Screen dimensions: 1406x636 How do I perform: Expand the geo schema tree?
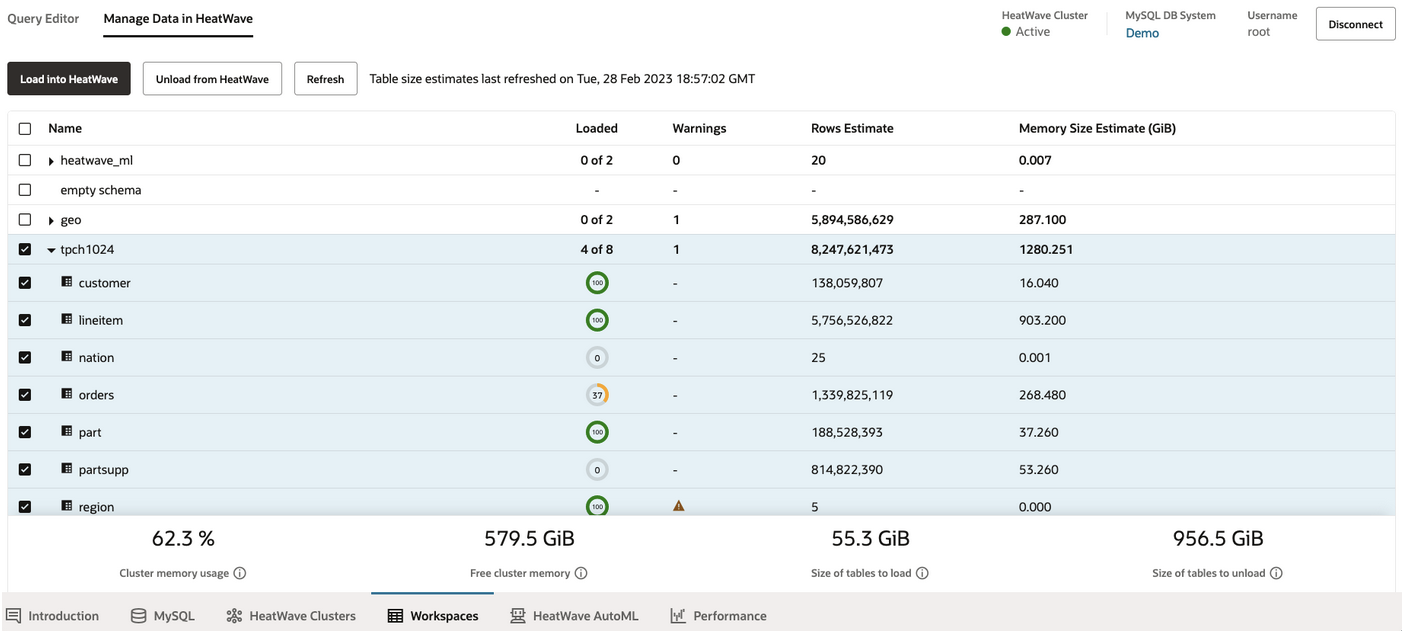coord(51,221)
